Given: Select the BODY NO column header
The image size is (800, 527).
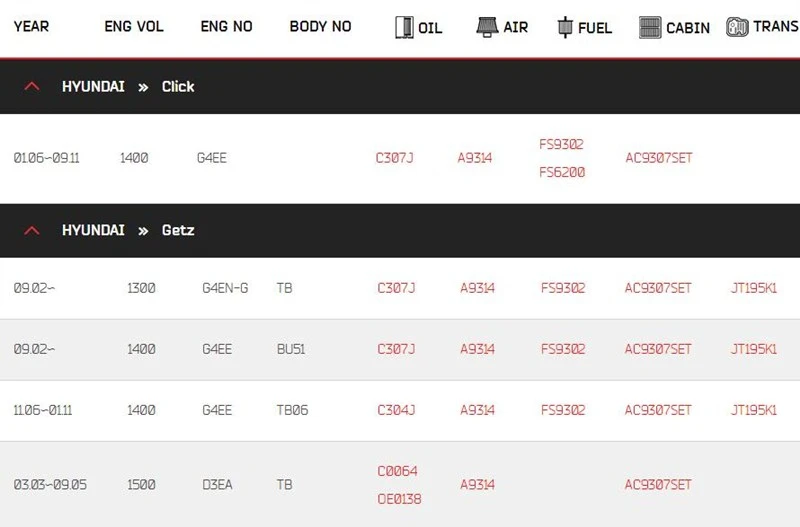Looking at the screenshot, I should coord(320,26).
